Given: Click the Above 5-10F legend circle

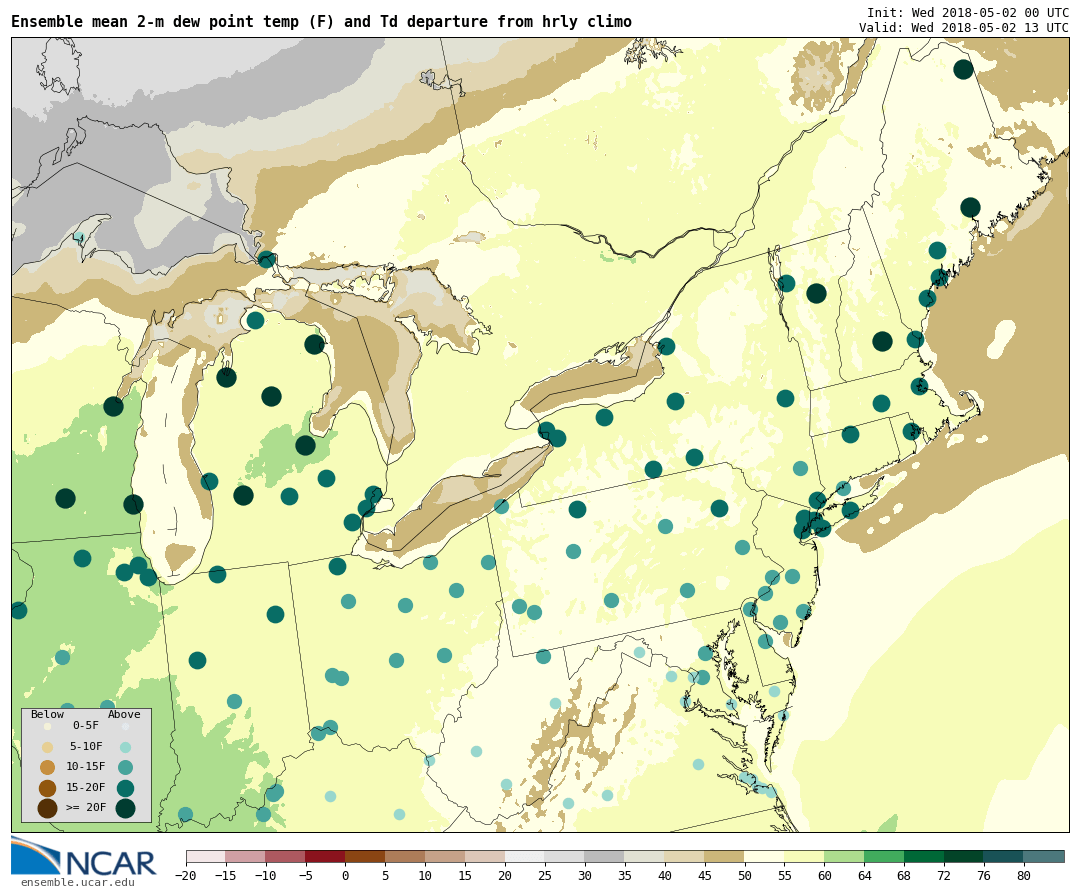Looking at the screenshot, I should tap(125, 747).
